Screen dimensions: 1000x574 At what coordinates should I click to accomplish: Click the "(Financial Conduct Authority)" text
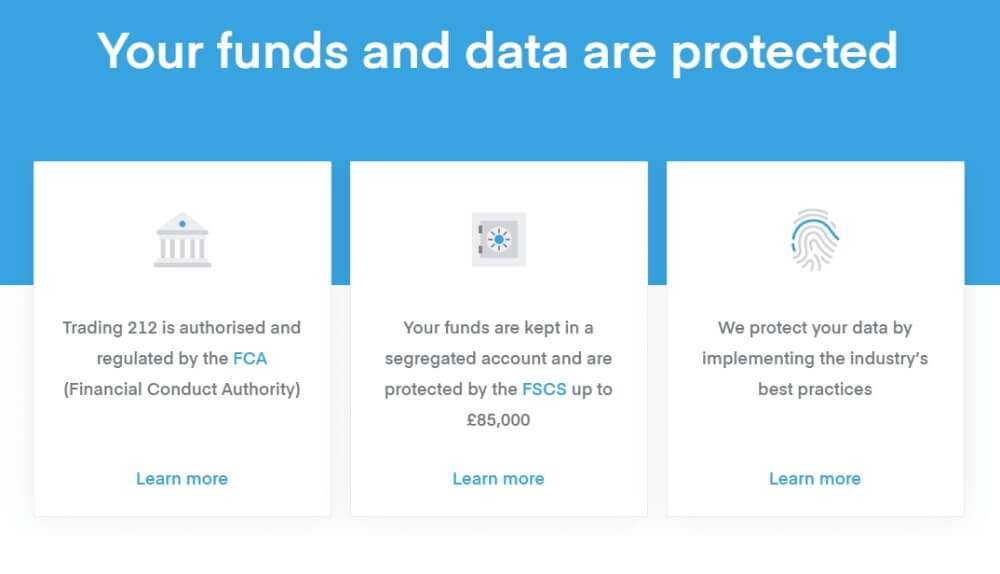(x=182, y=389)
